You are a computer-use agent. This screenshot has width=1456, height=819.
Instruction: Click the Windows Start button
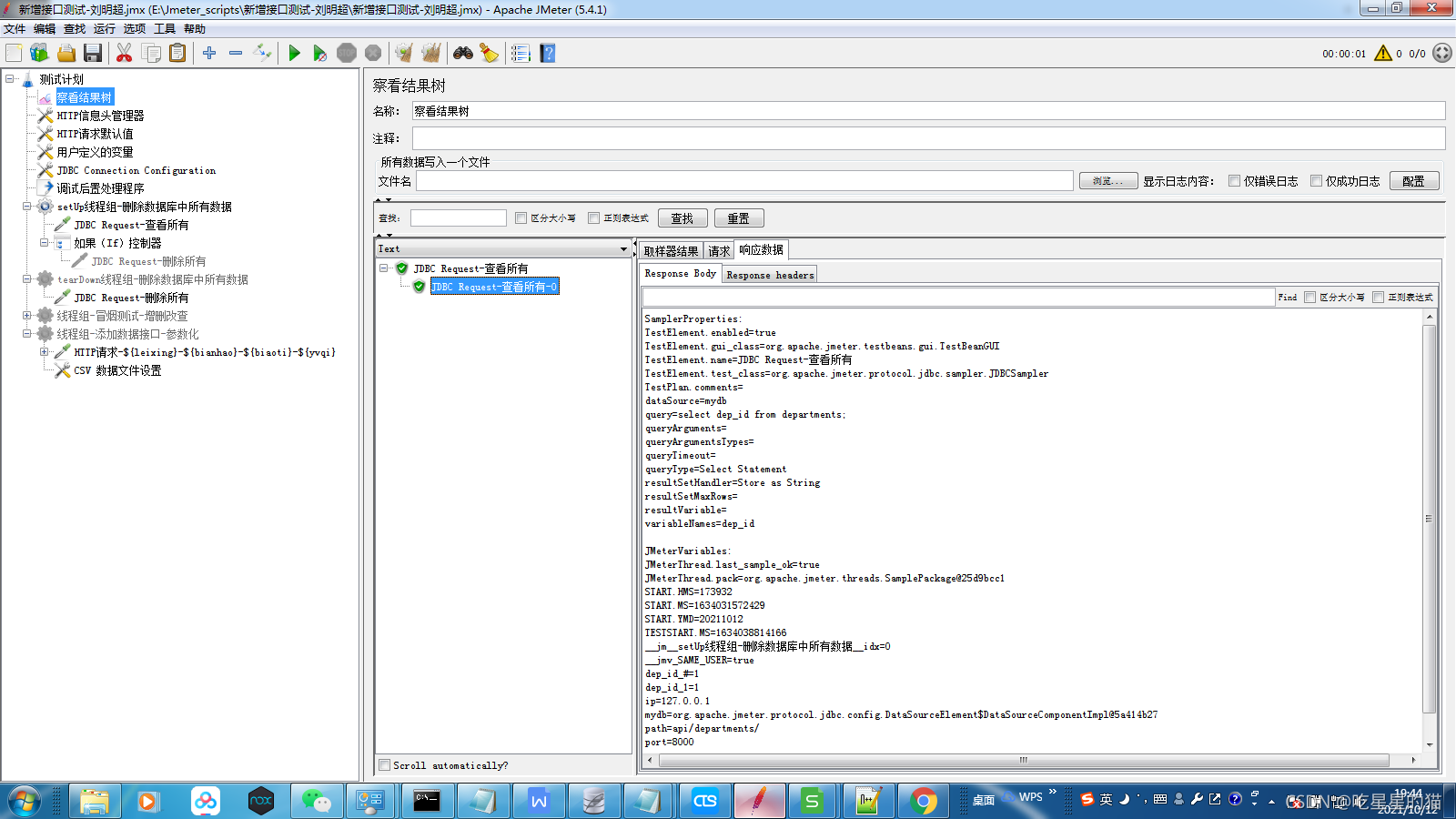coord(24,801)
